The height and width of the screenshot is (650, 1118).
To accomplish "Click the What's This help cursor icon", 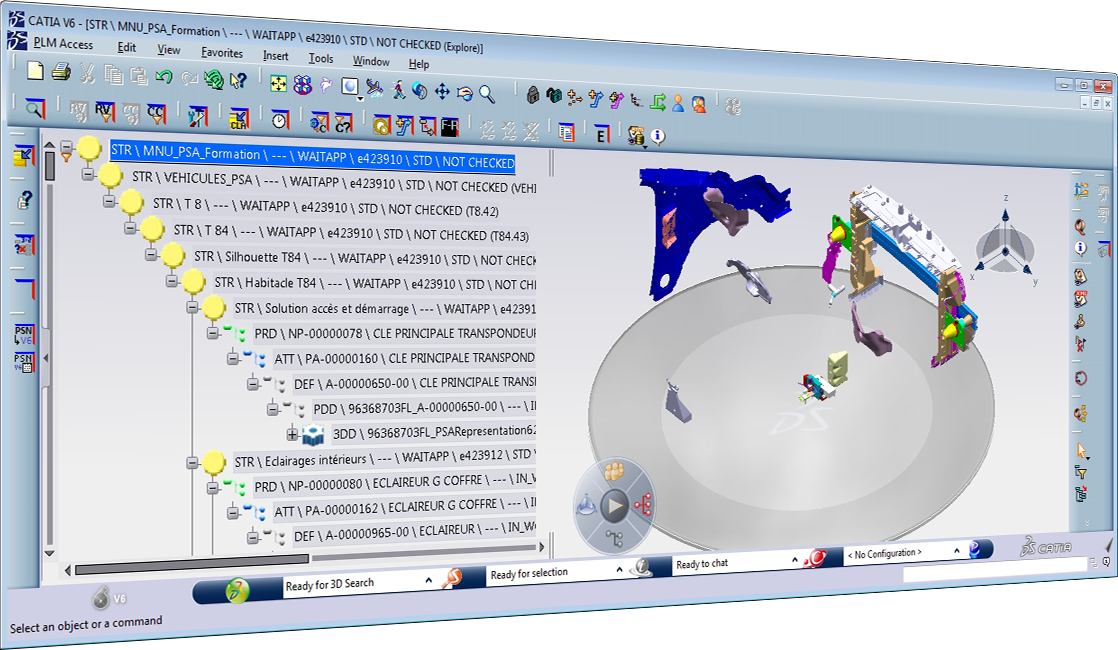I will click(238, 81).
